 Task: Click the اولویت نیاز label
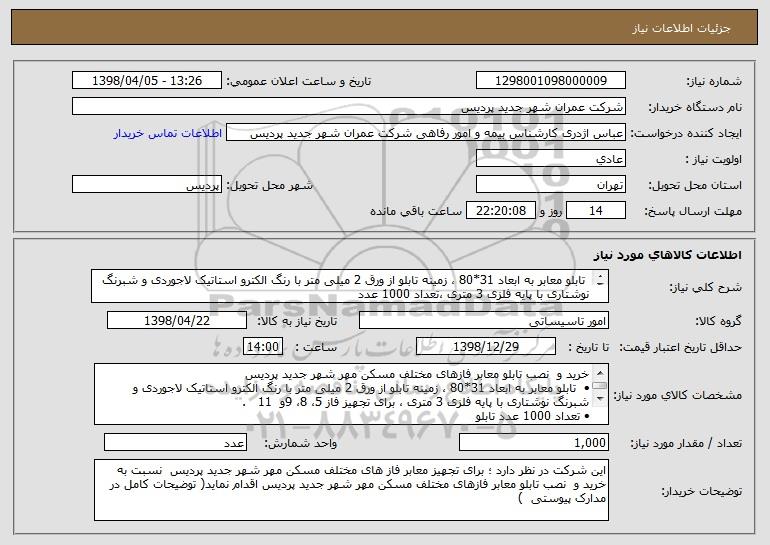pyautogui.click(x=714, y=159)
